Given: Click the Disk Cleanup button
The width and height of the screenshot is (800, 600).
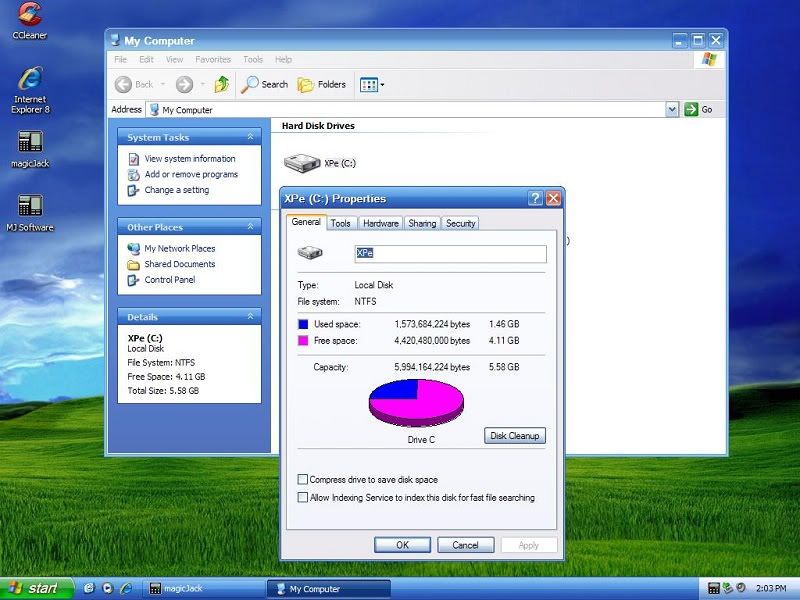Looking at the screenshot, I should tap(515, 436).
